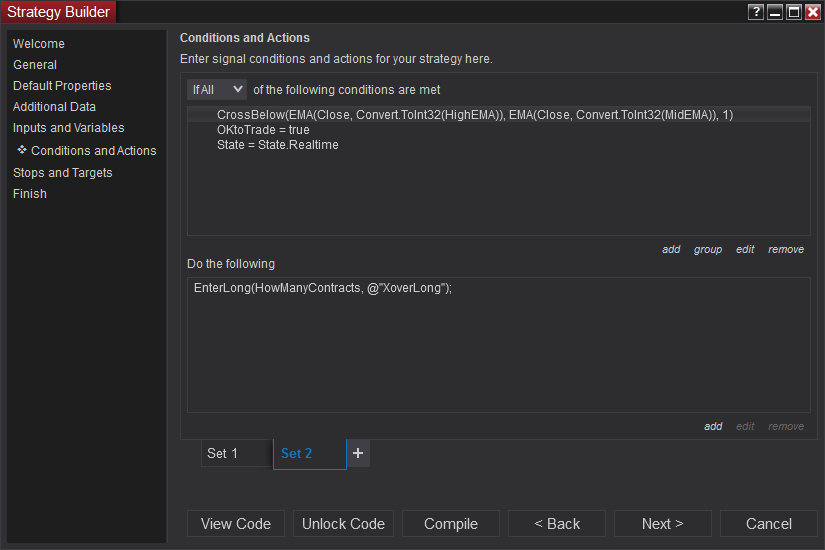Edit the selected condition
Image resolution: width=825 pixels, height=550 pixels.
pos(745,250)
